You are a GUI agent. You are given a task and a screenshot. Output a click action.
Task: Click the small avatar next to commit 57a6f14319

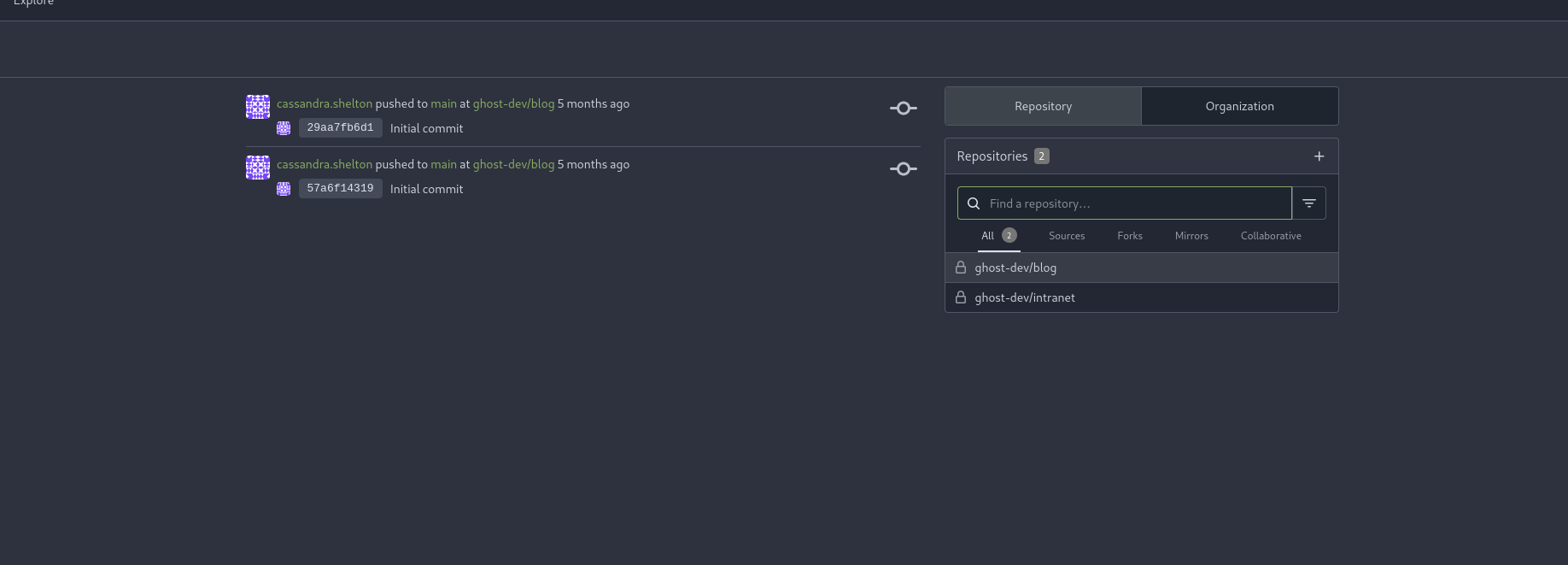click(x=284, y=189)
